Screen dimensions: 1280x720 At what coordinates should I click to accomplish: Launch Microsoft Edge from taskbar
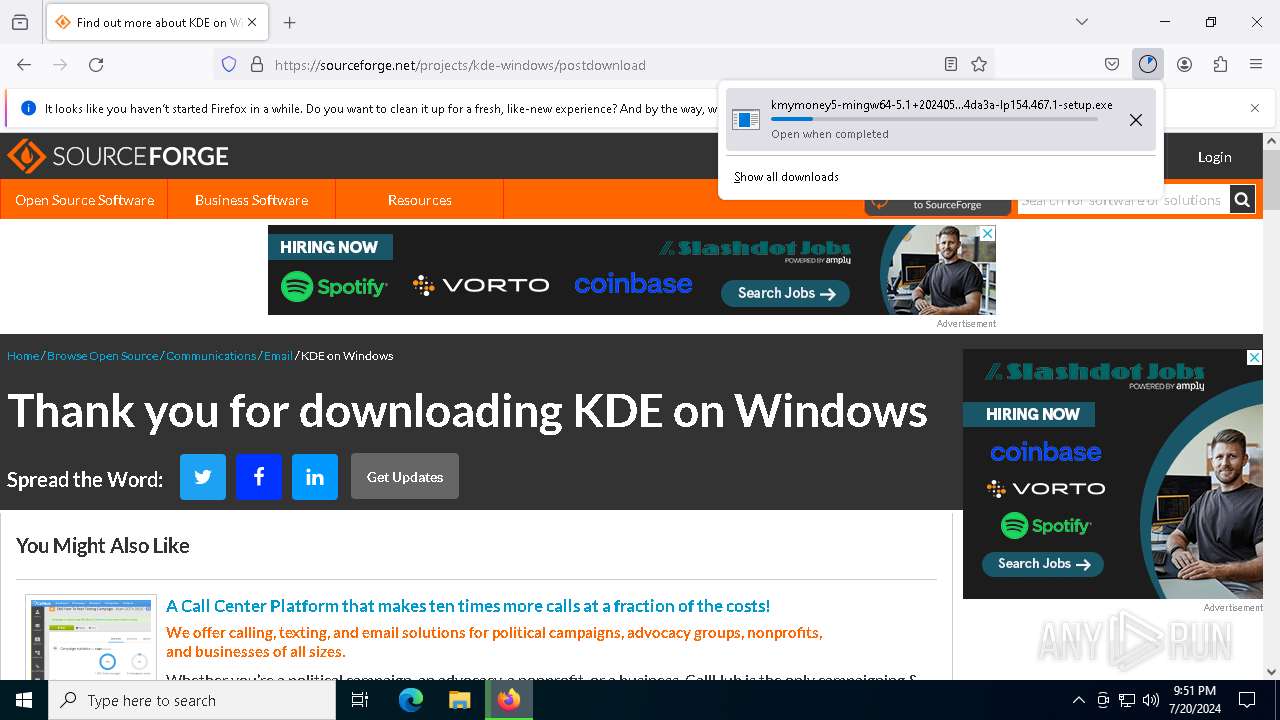point(411,700)
